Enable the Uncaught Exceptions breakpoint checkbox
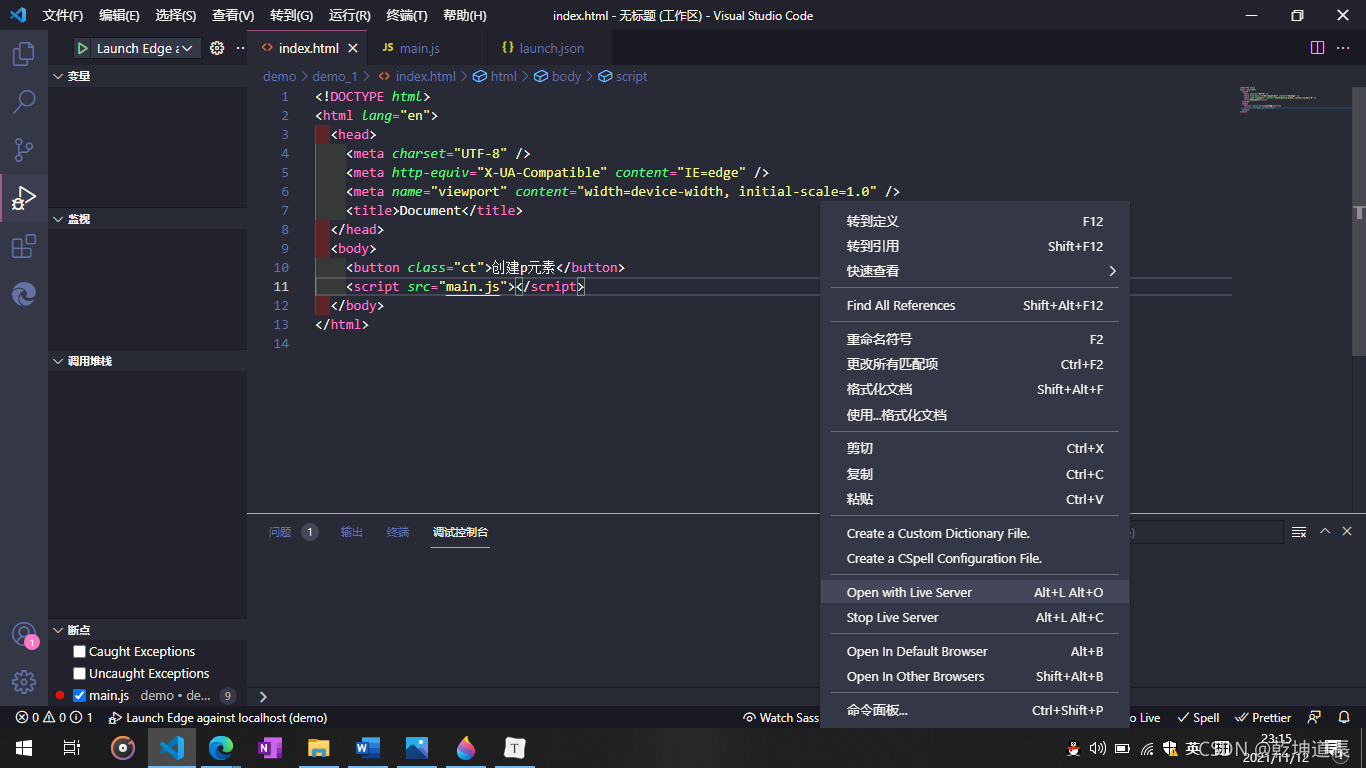 (79, 673)
